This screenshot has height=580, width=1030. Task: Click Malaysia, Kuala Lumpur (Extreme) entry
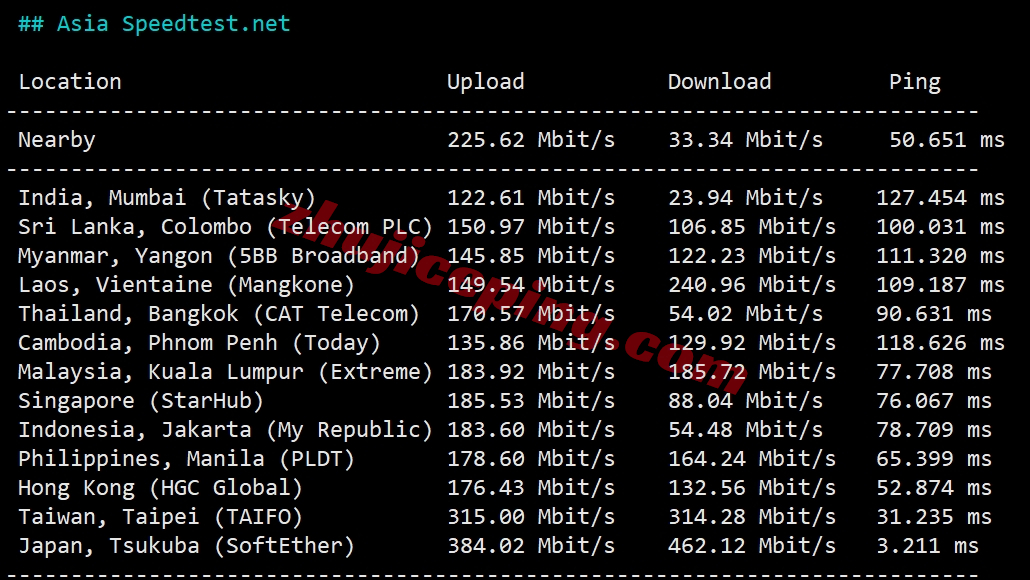pos(225,372)
